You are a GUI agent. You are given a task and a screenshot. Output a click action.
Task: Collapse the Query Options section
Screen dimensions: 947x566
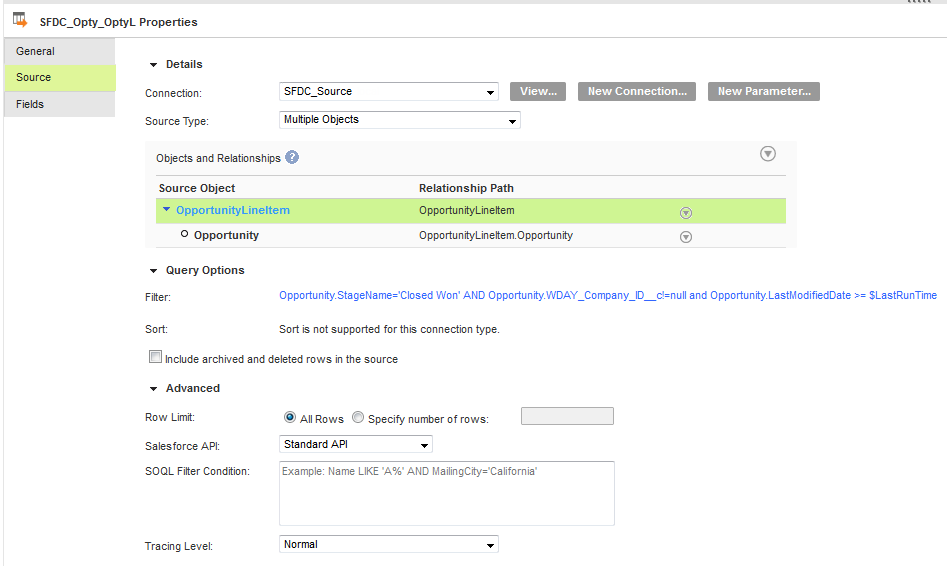[153, 271]
